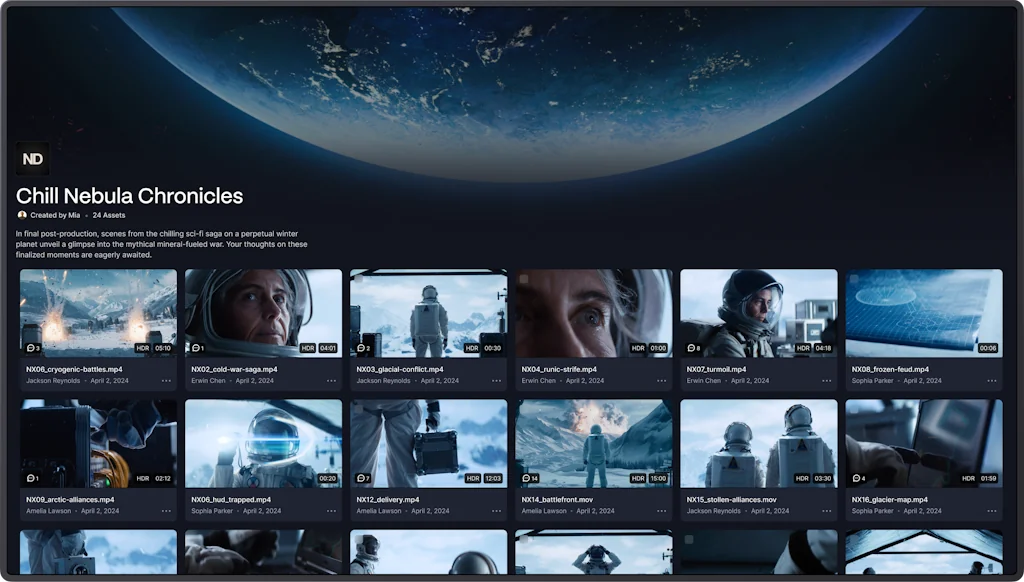1024x582 pixels.
Task: Open the context menu for NX16_glacier-map.mp4
Action: click(991, 511)
